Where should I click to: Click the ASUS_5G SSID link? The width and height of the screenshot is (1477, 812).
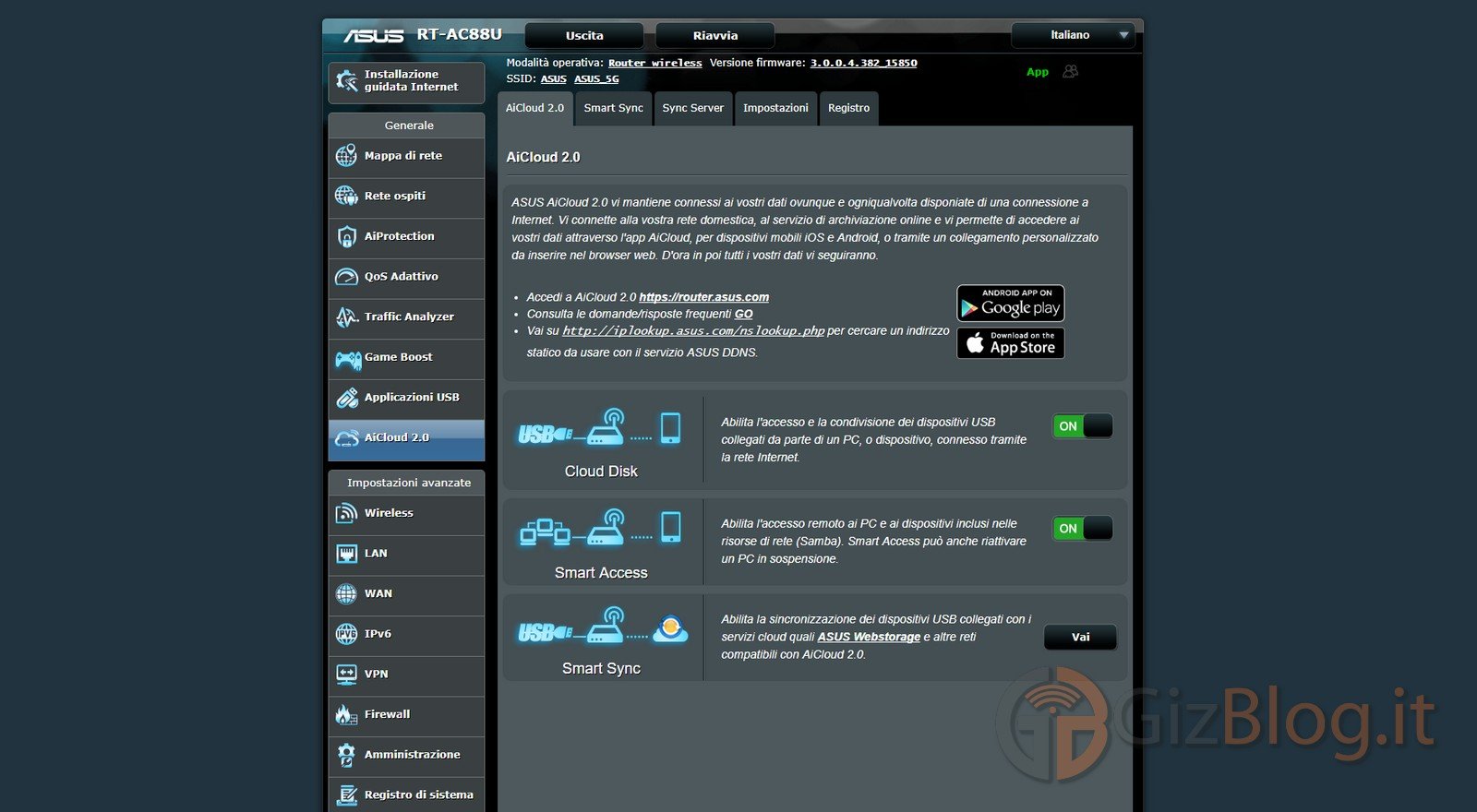pyautogui.click(x=596, y=79)
